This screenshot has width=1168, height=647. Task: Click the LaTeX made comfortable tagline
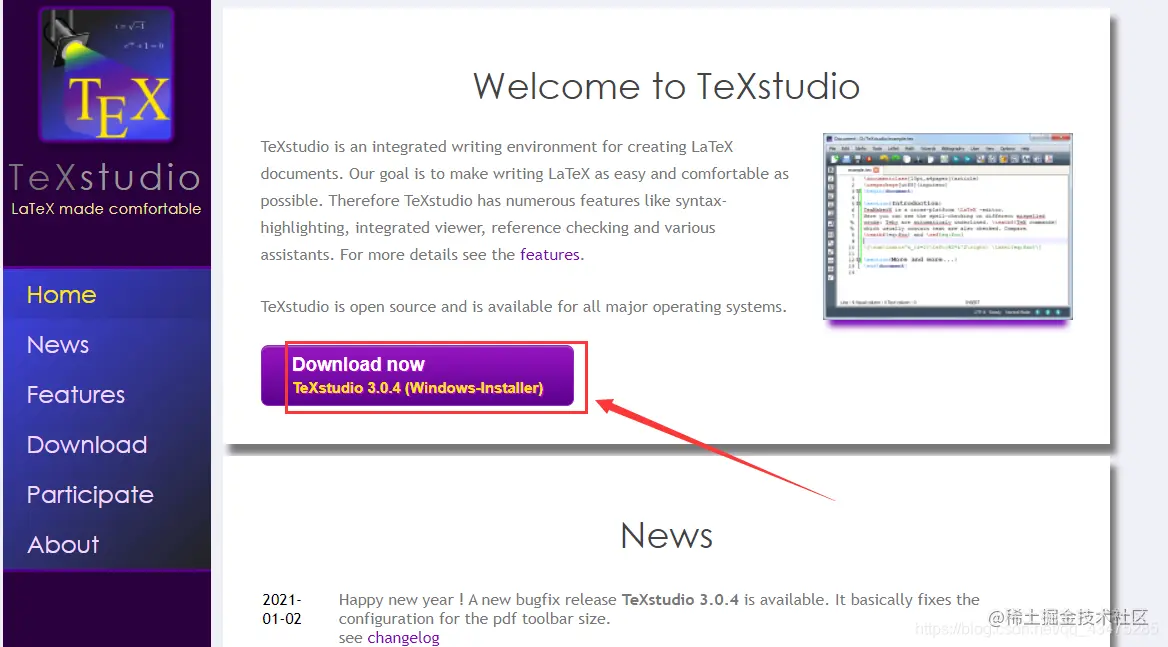106,209
